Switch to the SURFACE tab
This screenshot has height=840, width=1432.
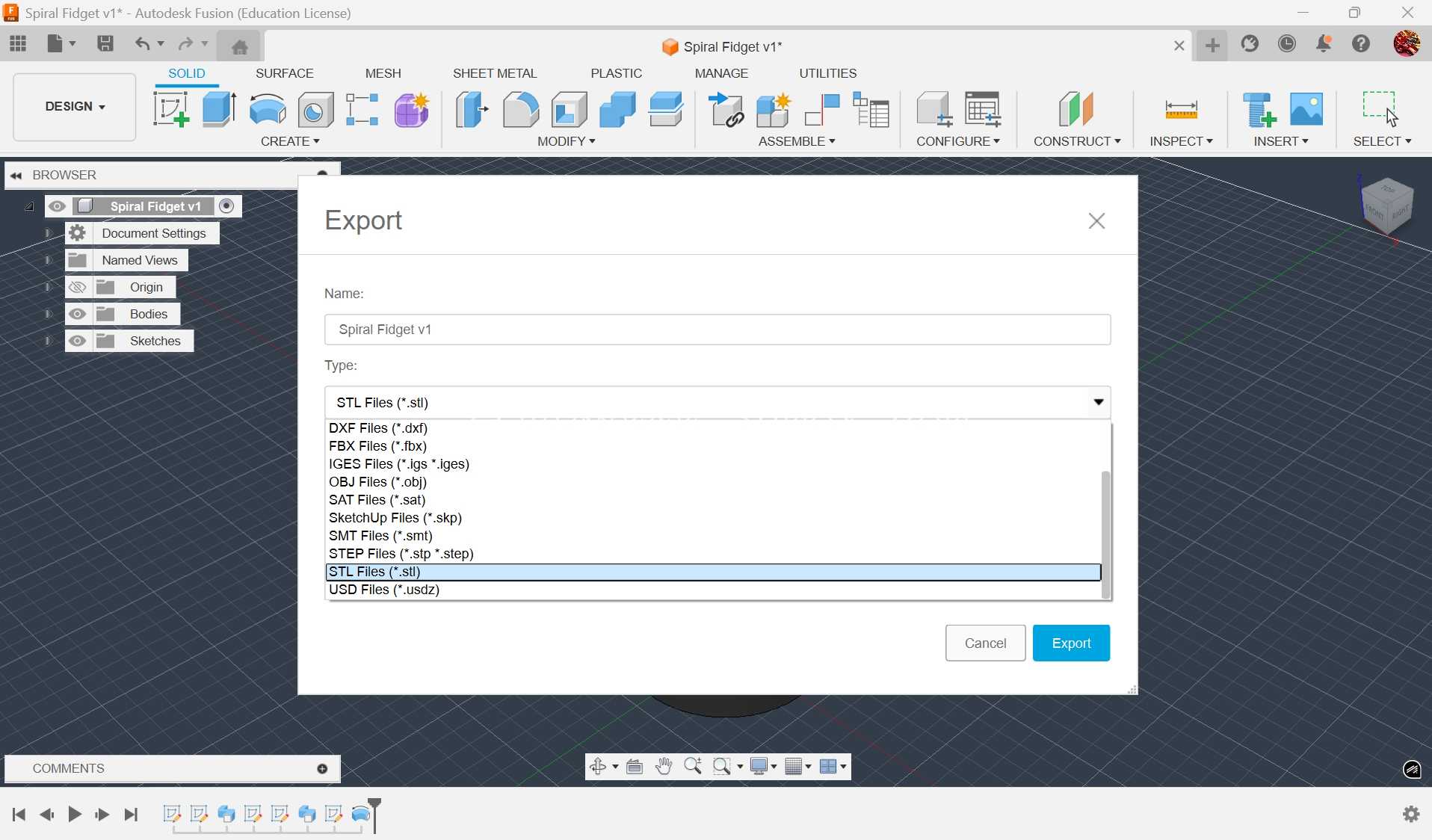click(x=285, y=73)
